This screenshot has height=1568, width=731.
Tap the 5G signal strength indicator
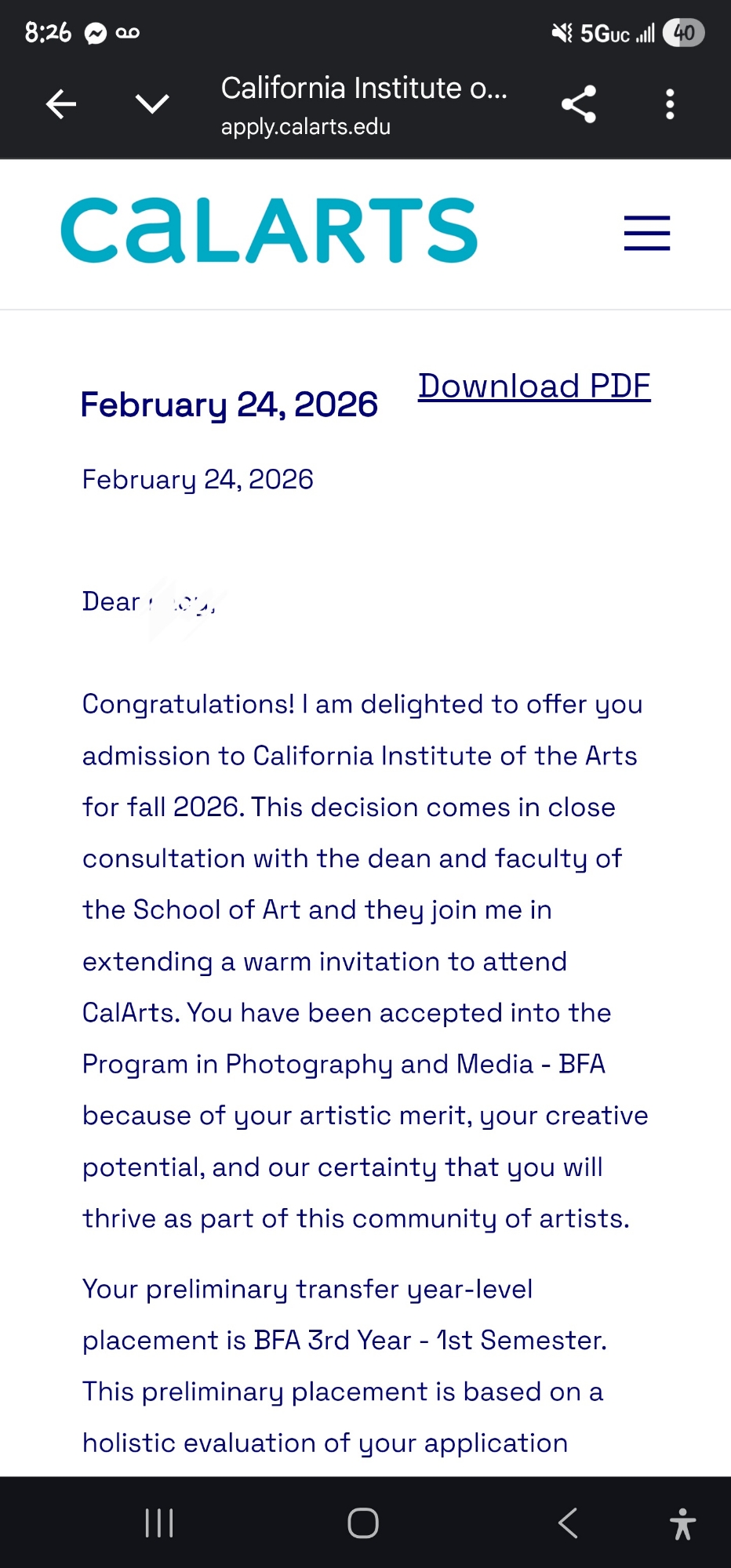coord(617,34)
